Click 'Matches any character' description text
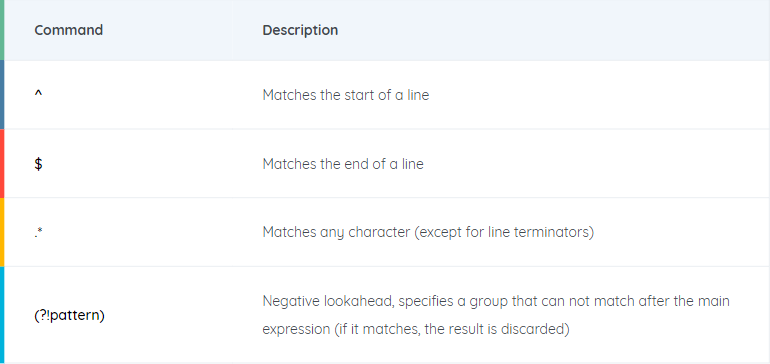 point(336,232)
